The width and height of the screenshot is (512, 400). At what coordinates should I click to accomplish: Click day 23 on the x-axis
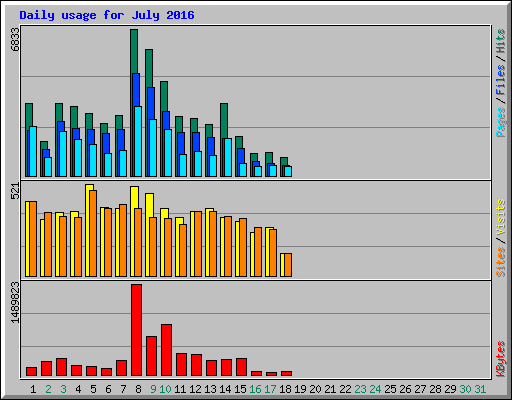point(360,389)
